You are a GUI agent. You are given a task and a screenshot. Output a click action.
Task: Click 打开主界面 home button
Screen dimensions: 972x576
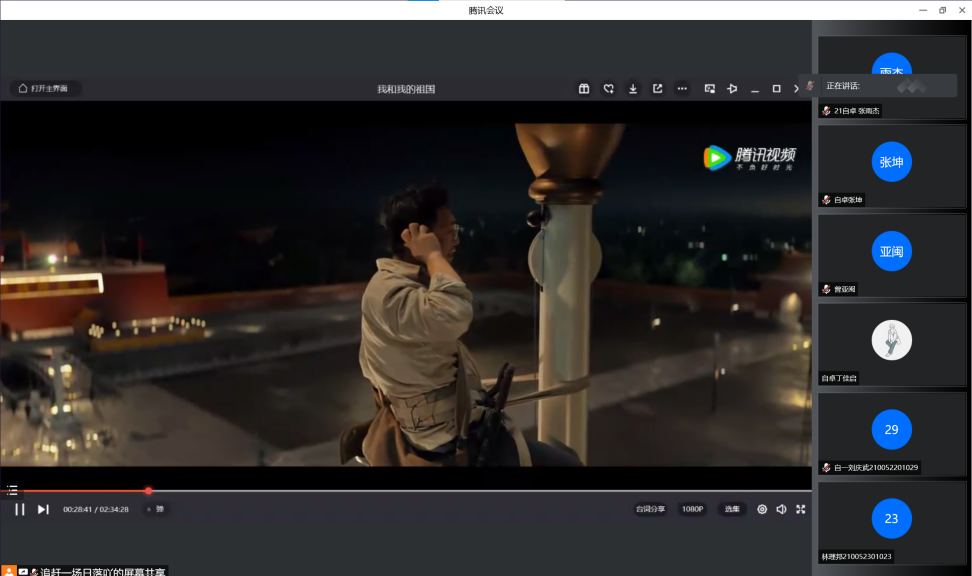pyautogui.click(x=46, y=88)
